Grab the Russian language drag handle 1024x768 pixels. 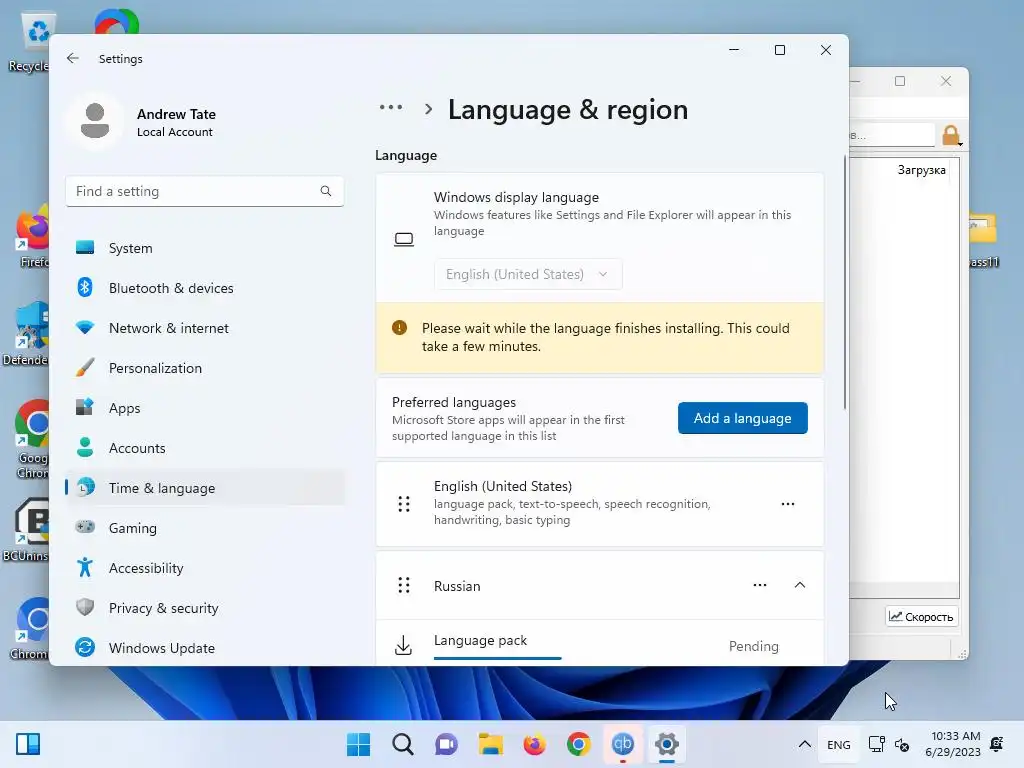tap(404, 585)
